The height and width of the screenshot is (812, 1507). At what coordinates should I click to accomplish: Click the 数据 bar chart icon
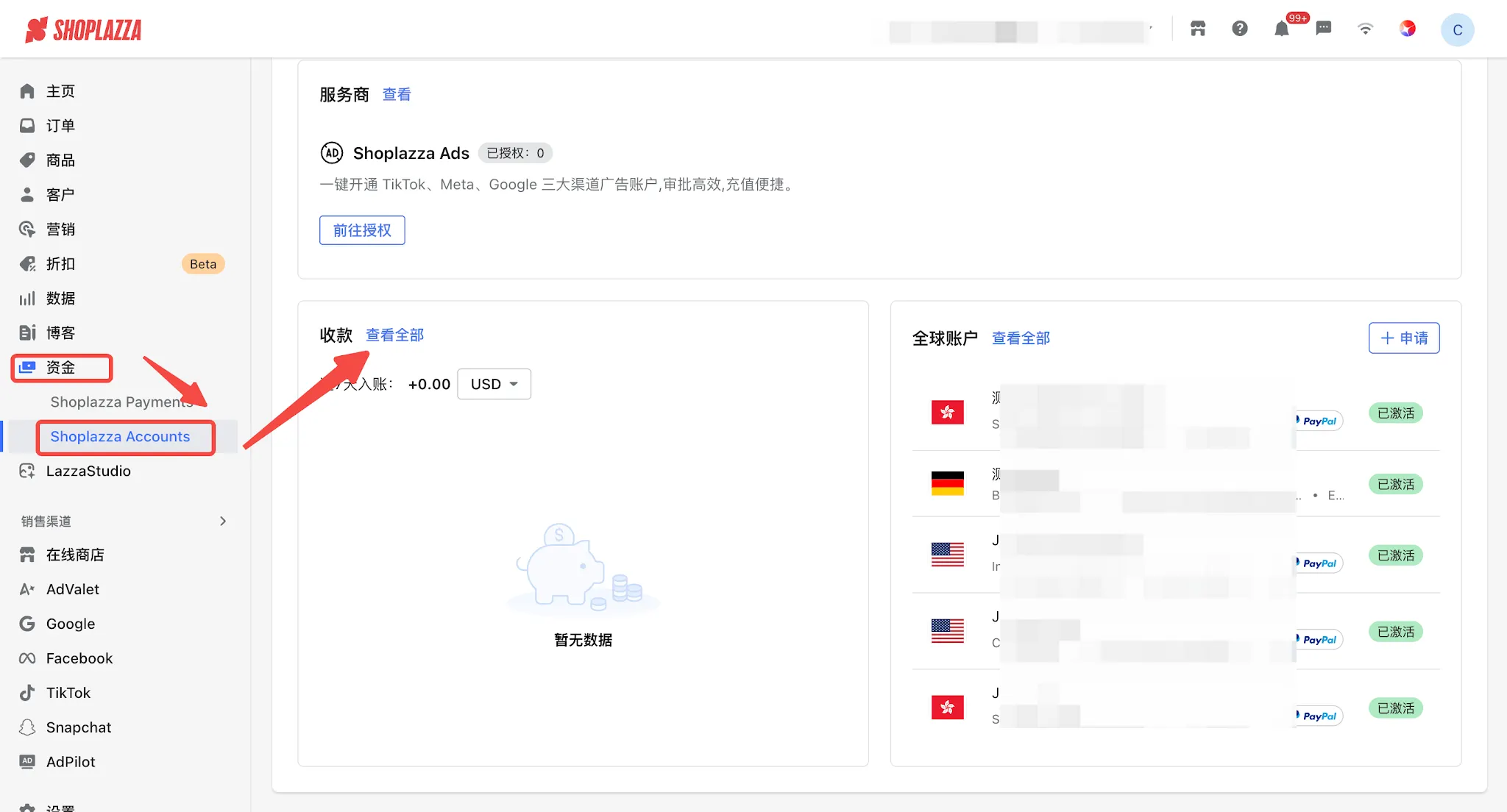point(27,299)
